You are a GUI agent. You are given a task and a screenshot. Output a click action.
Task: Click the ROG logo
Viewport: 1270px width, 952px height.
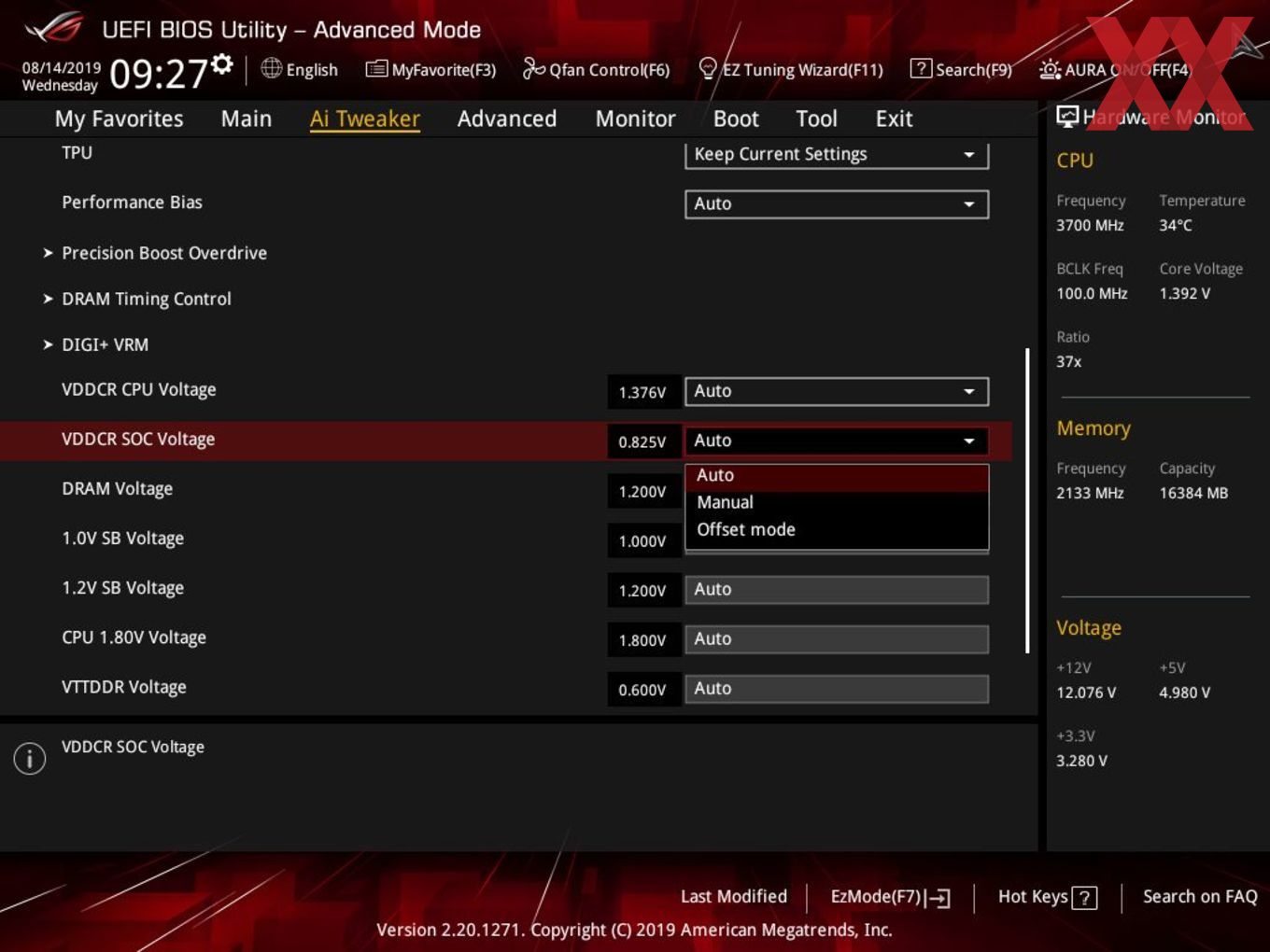click(54, 28)
